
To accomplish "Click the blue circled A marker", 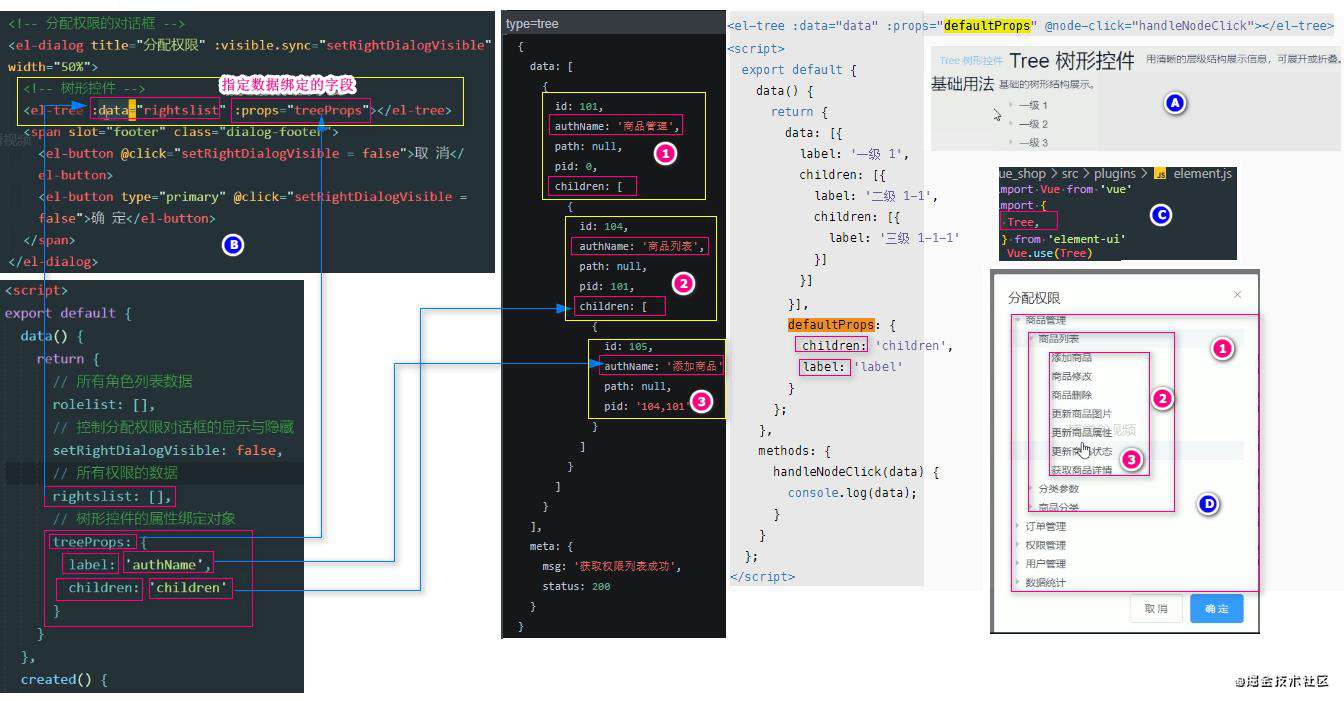I will pos(1175,103).
